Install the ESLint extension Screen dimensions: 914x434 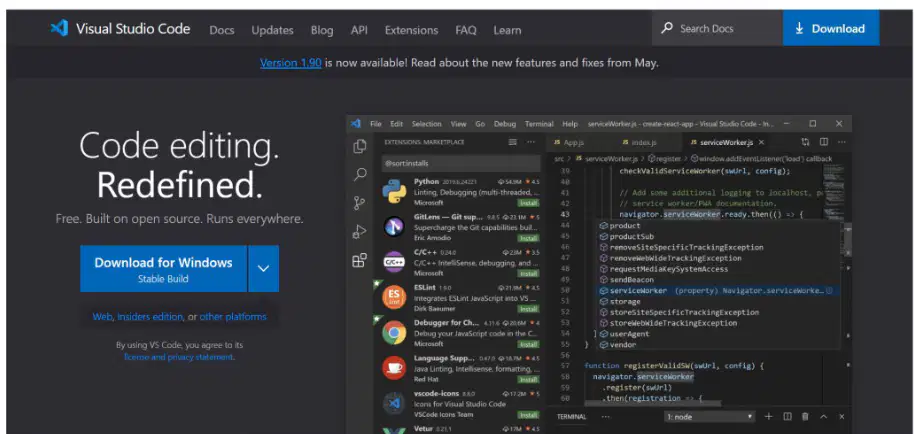tap(528, 309)
